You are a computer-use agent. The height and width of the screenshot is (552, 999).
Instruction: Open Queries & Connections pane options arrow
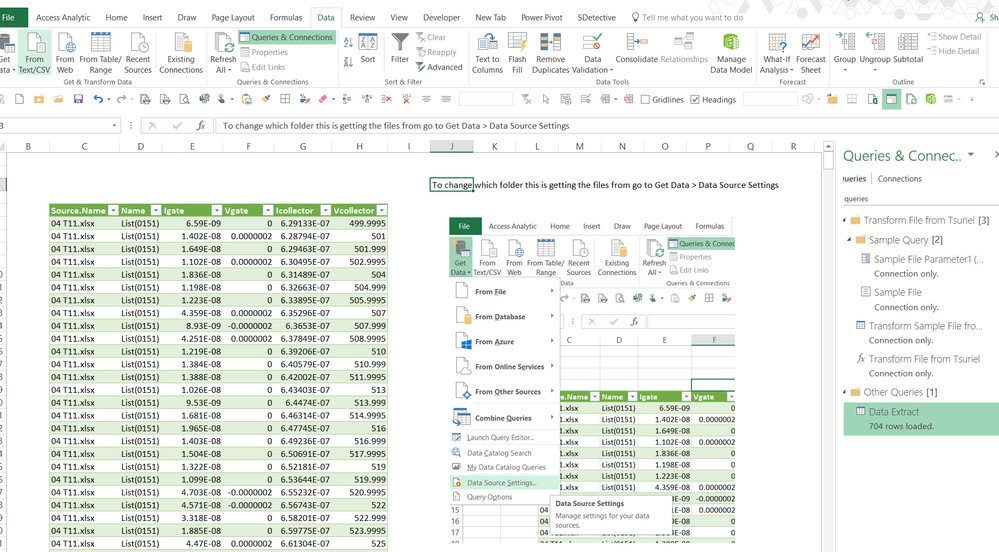click(x=971, y=155)
